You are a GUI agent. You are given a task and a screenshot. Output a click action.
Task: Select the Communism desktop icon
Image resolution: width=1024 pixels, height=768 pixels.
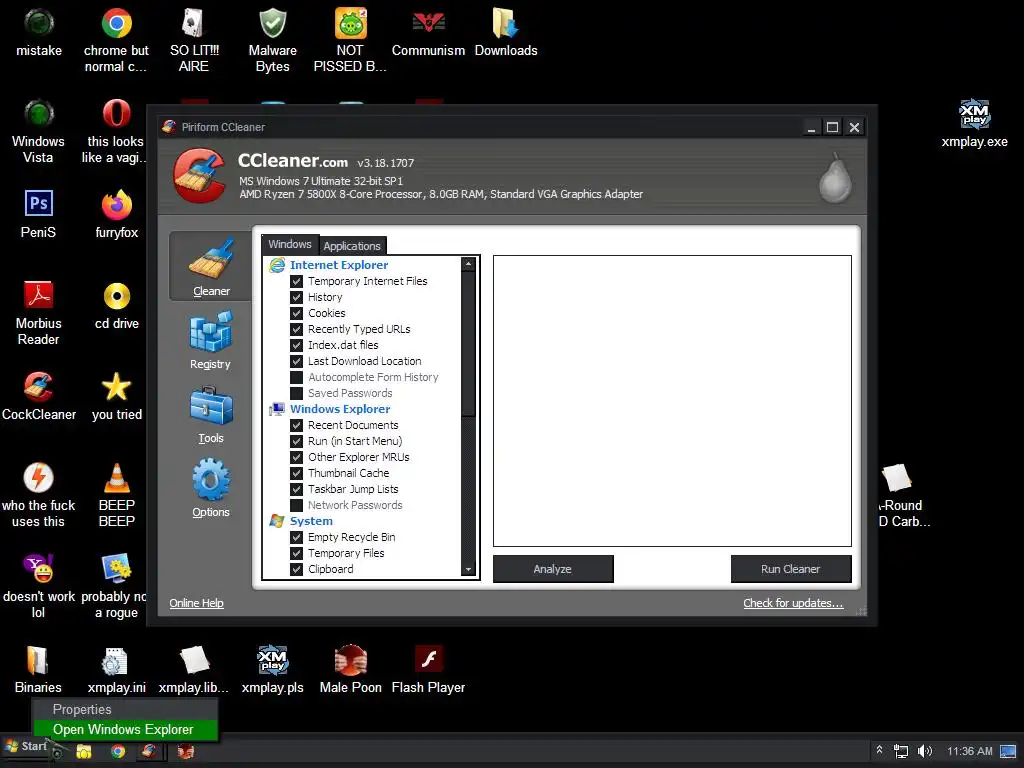pyautogui.click(x=428, y=33)
